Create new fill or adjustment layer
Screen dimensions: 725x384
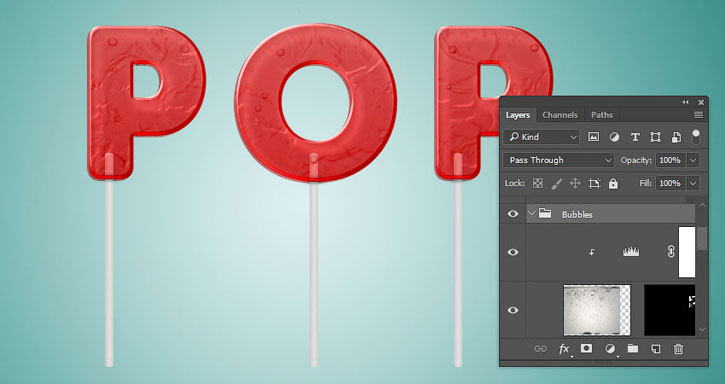pos(610,349)
